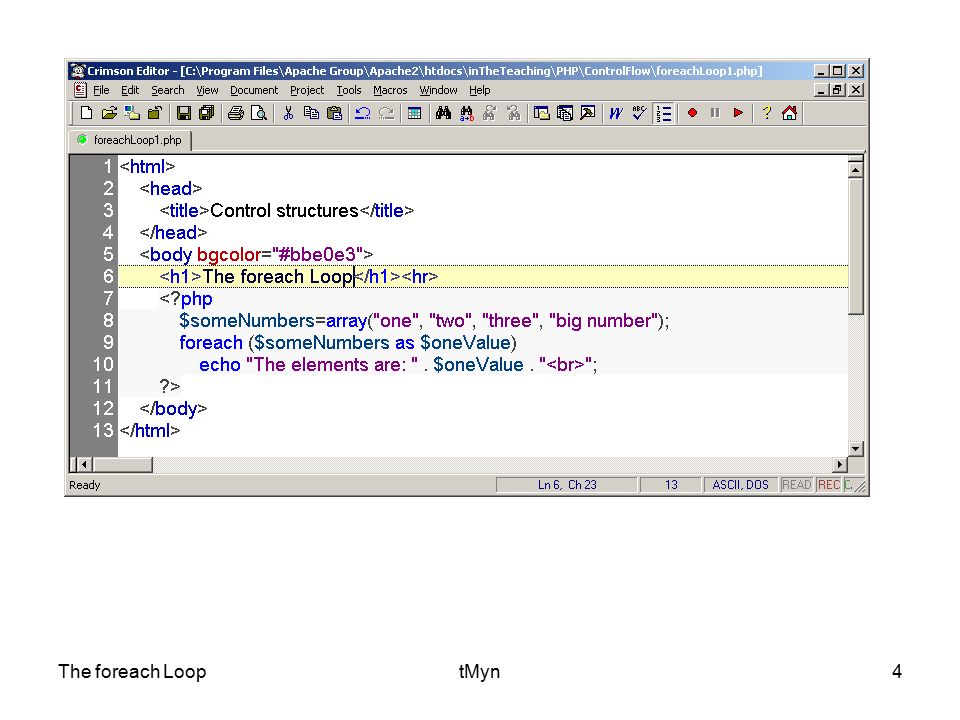Viewport: 960px width, 720px height.
Task: Open Find with binoculars icon
Action: (x=443, y=113)
